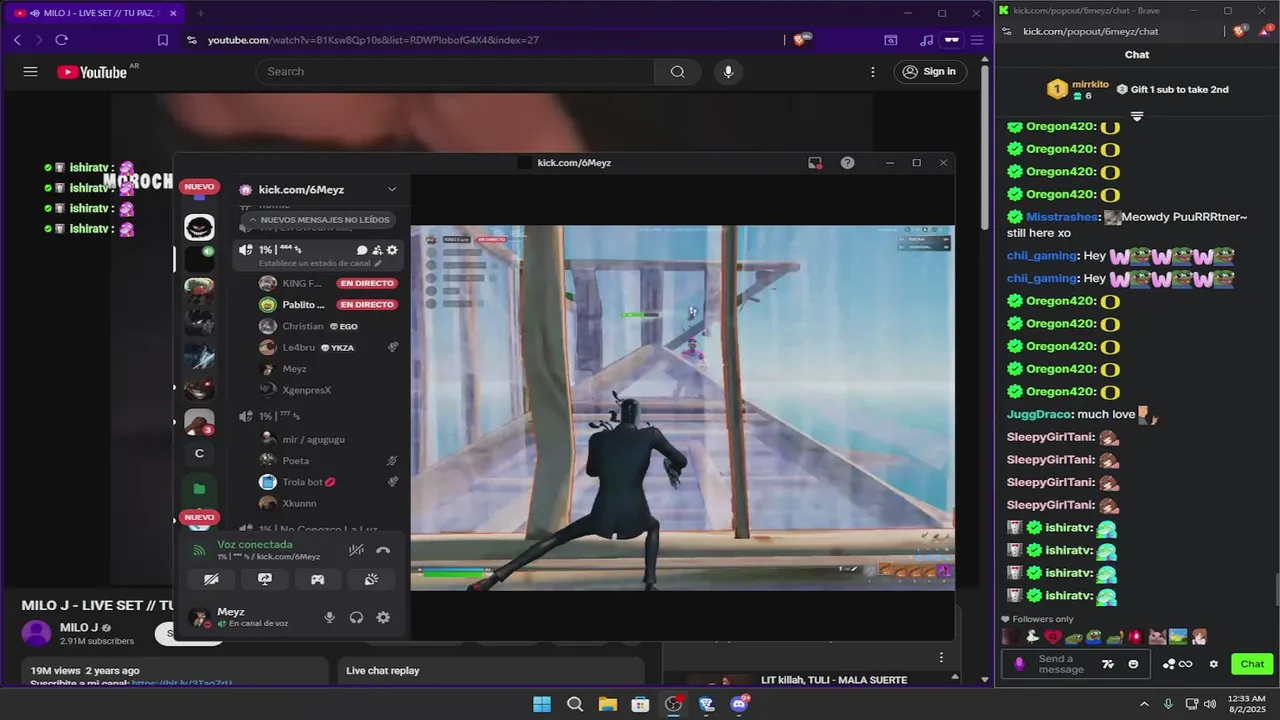Viewport: 1280px width, 720px height.
Task: Select Pablito user in voice channel
Action: (328, 305)
